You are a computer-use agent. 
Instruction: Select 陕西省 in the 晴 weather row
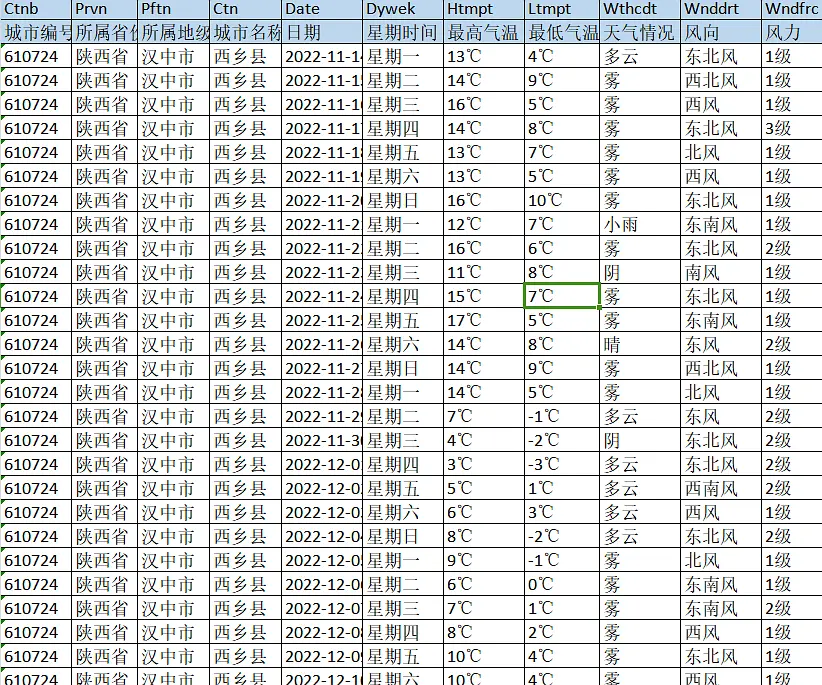point(105,344)
